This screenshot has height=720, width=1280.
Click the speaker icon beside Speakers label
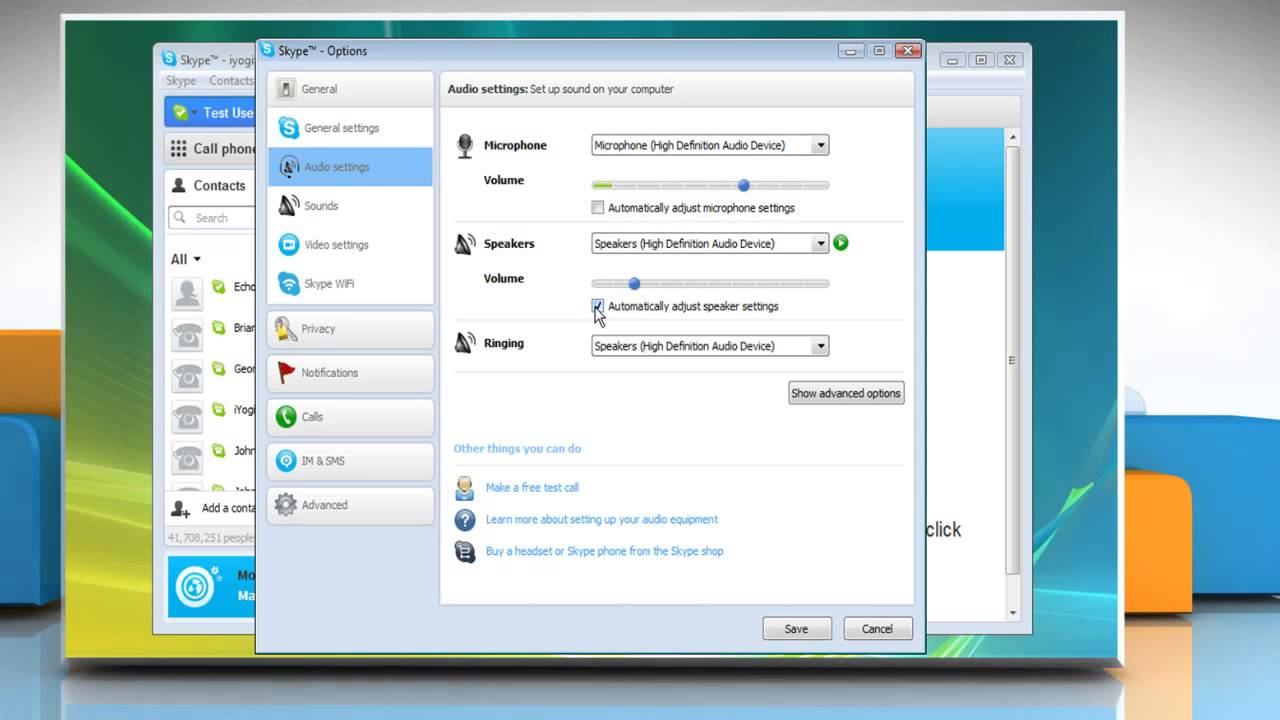coord(465,244)
